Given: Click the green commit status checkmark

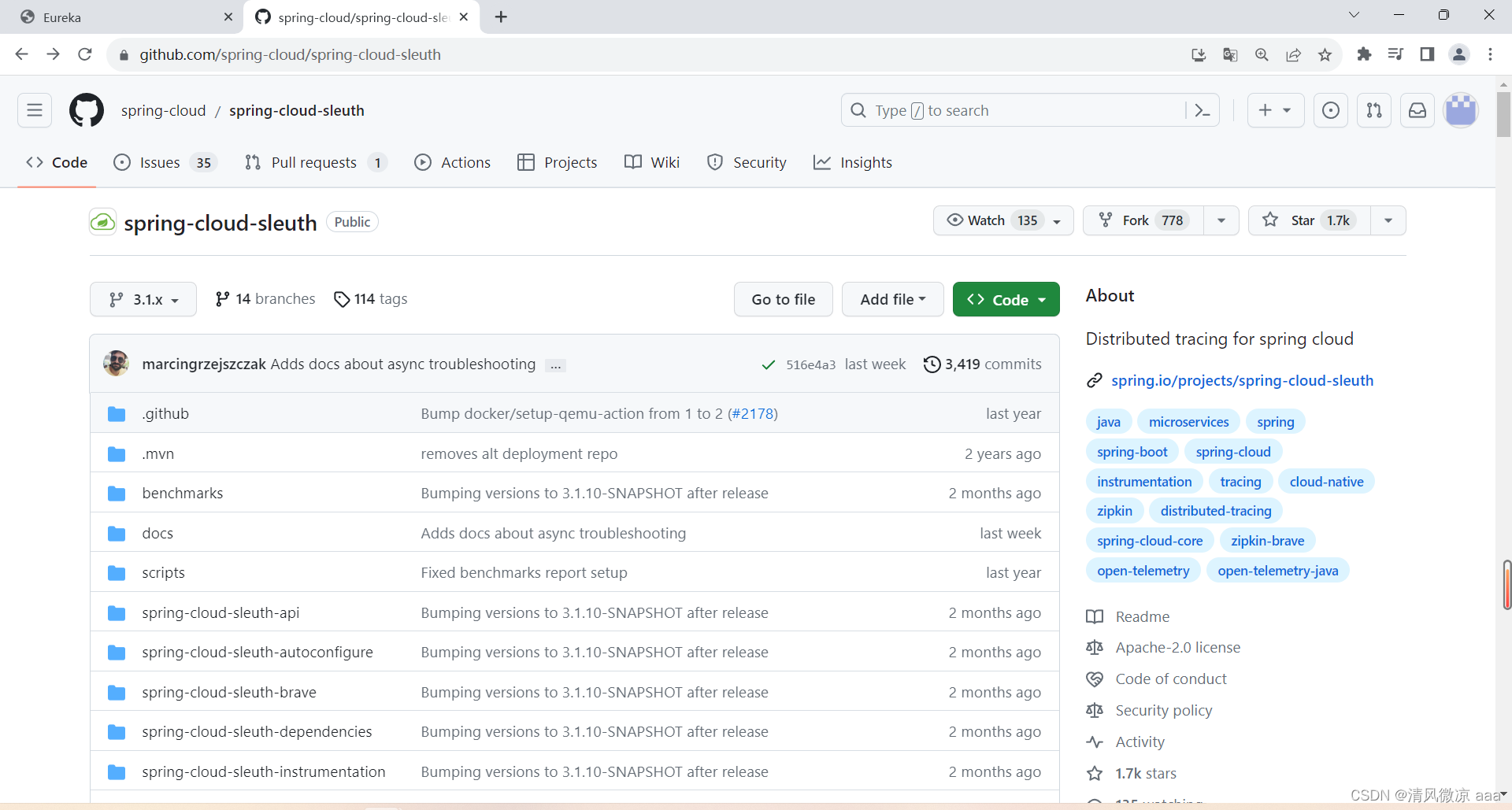Looking at the screenshot, I should 769,364.
